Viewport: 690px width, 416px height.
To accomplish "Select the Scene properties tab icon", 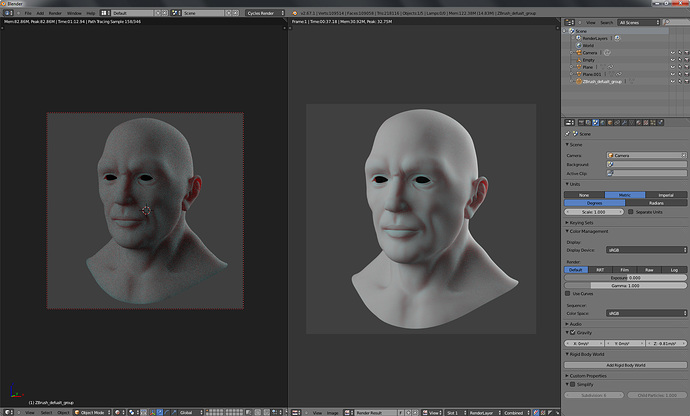I will 595,123.
